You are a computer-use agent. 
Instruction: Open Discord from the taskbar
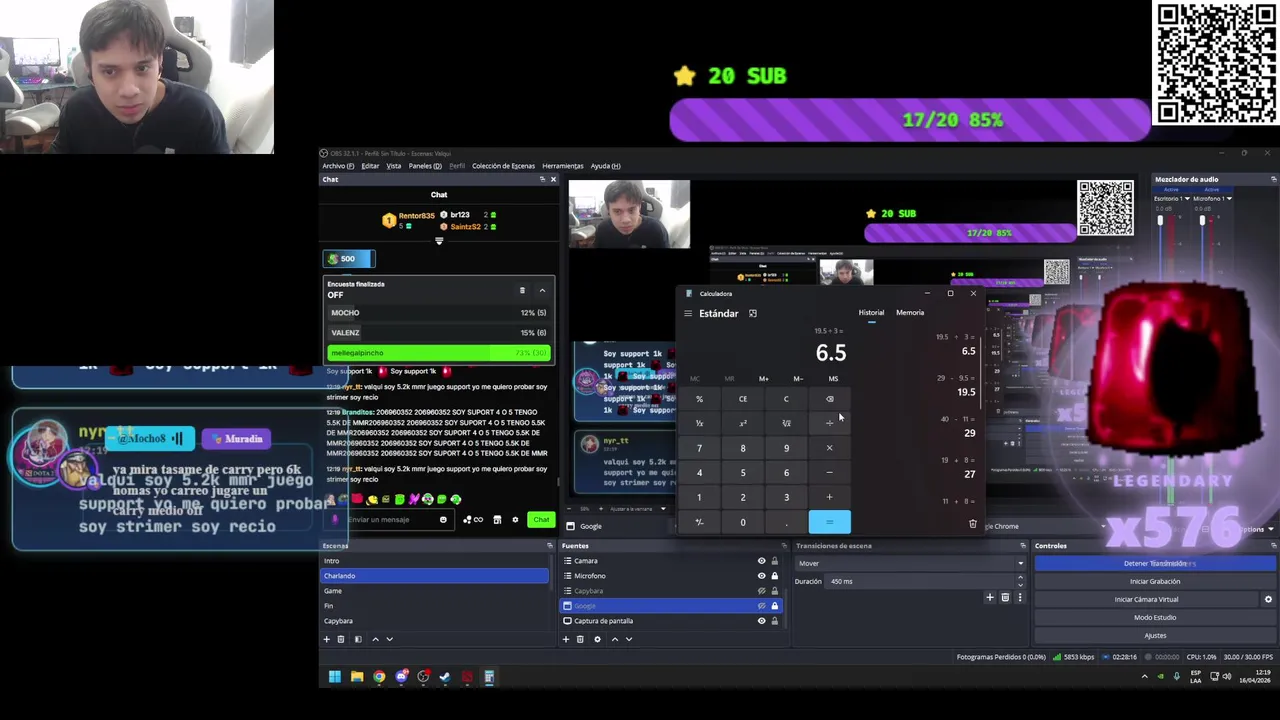click(401, 677)
